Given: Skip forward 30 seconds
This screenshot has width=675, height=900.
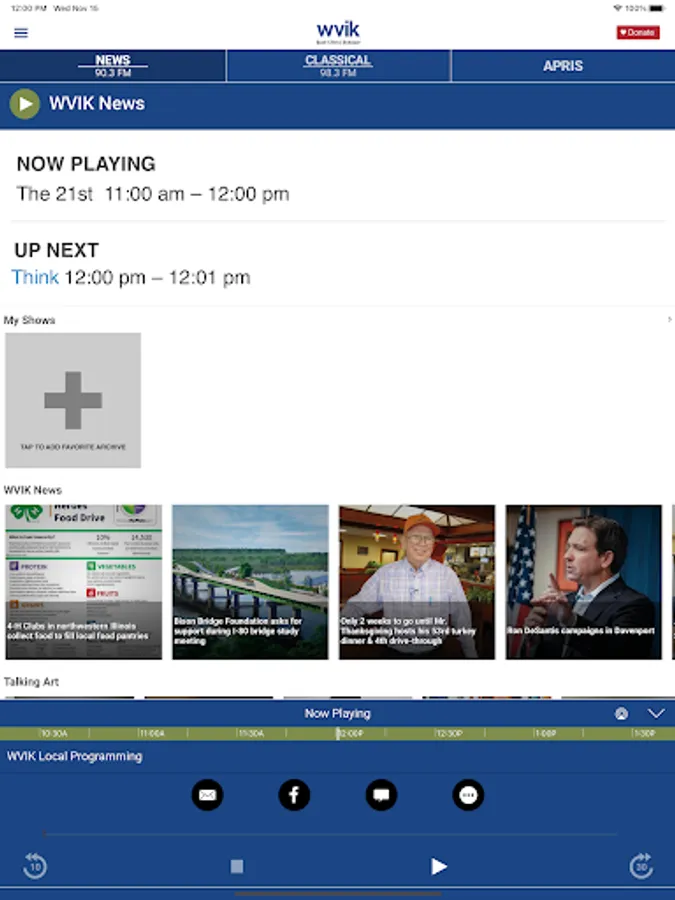Looking at the screenshot, I should (x=641, y=866).
